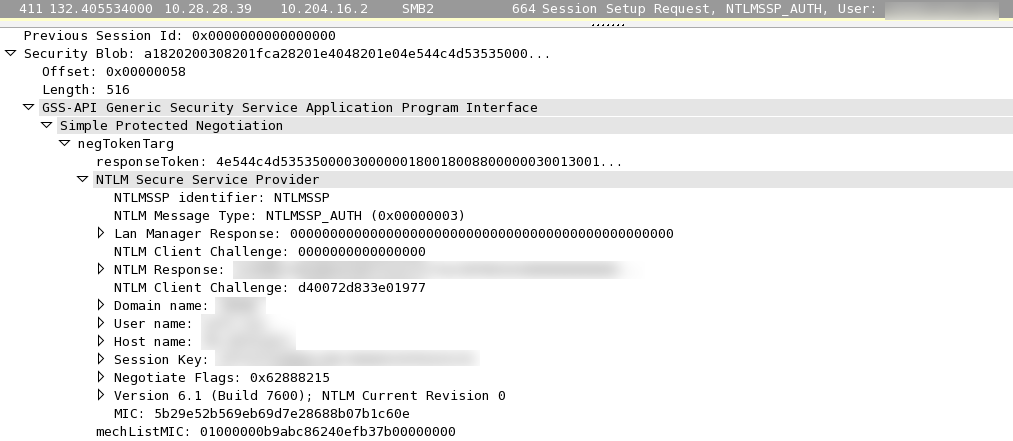Screen dimensions: 1013x441
Task: Click source IP 10.28.28.39 in packet row
Action: [208, 9]
